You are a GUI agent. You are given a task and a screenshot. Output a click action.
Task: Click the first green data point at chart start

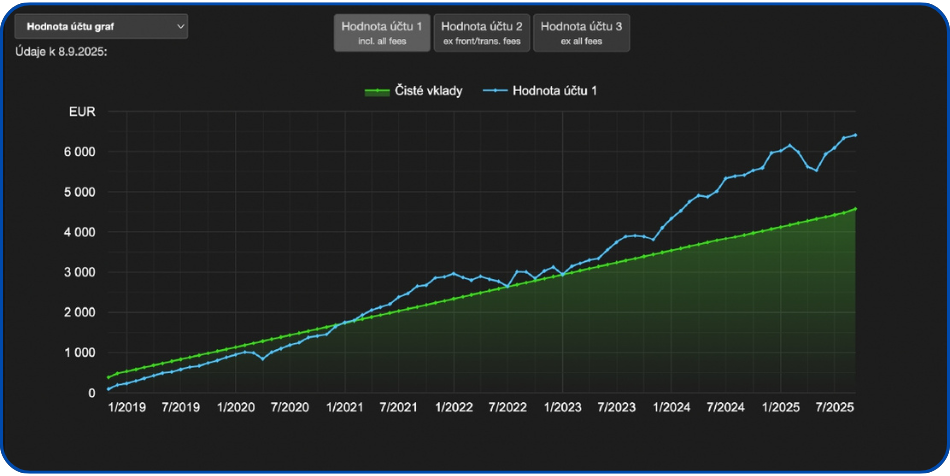click(x=108, y=377)
